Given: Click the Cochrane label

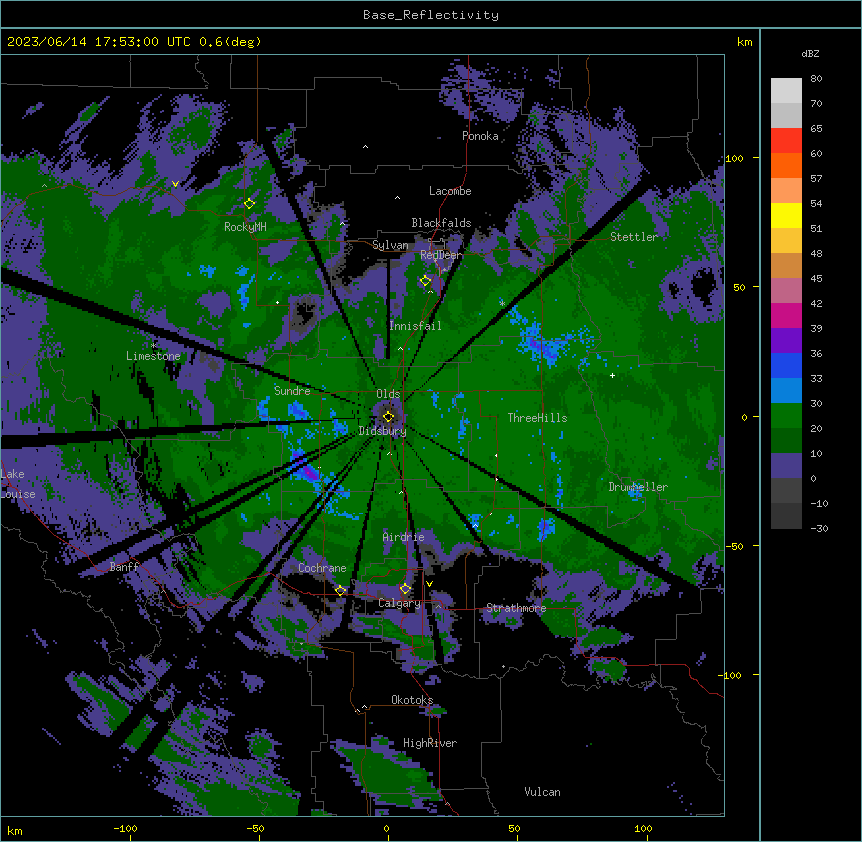Looking at the screenshot, I should 322,568.
